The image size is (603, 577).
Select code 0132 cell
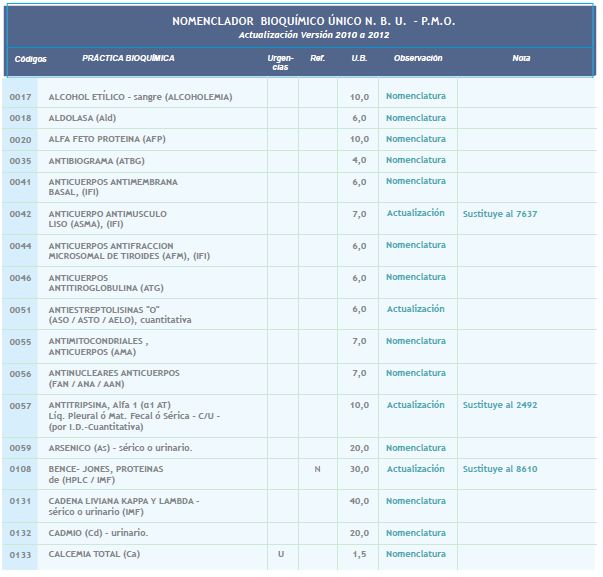(20, 533)
